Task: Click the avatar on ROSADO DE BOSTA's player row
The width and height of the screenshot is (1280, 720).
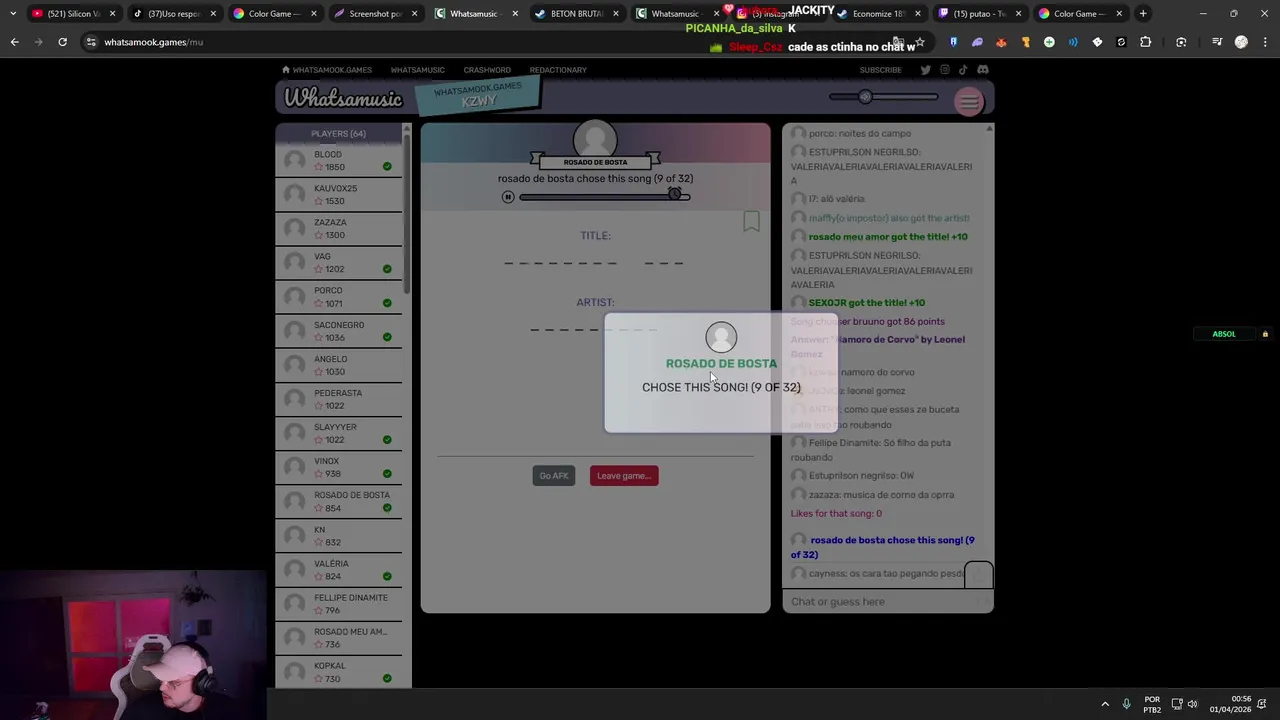Action: click(x=295, y=501)
